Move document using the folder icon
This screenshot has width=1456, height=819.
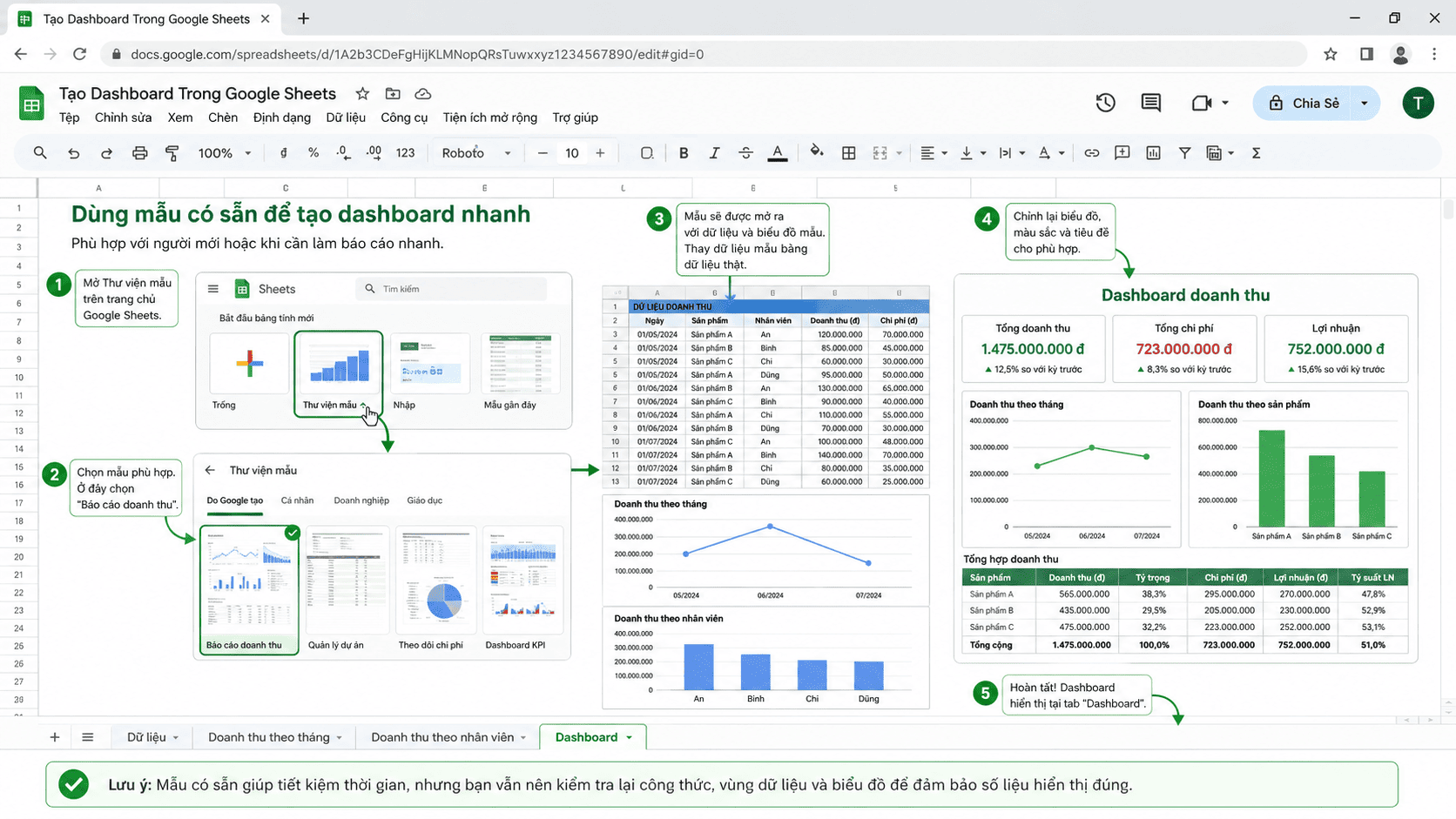coord(393,94)
